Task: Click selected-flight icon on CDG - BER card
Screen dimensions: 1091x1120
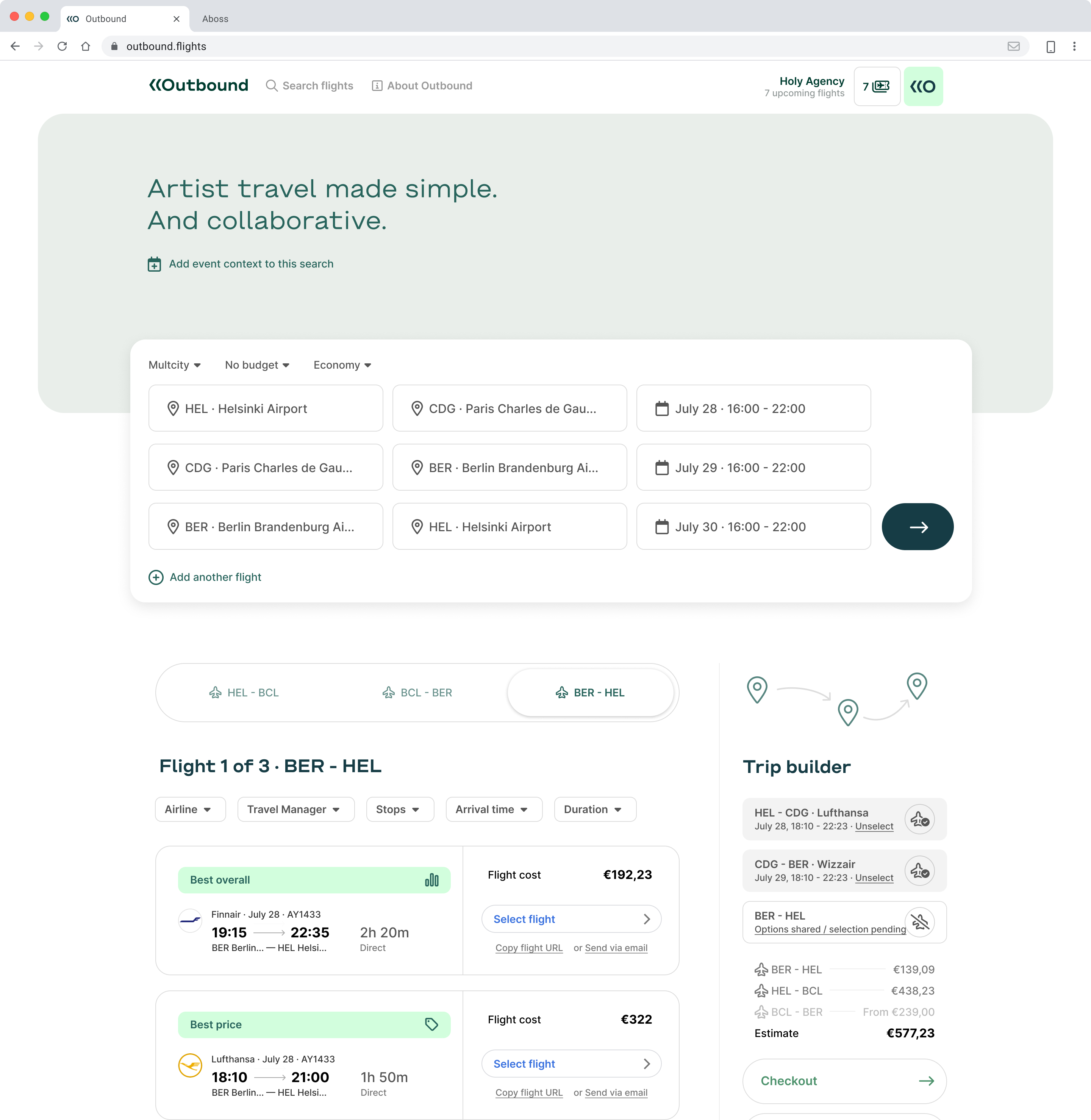Action: point(920,871)
